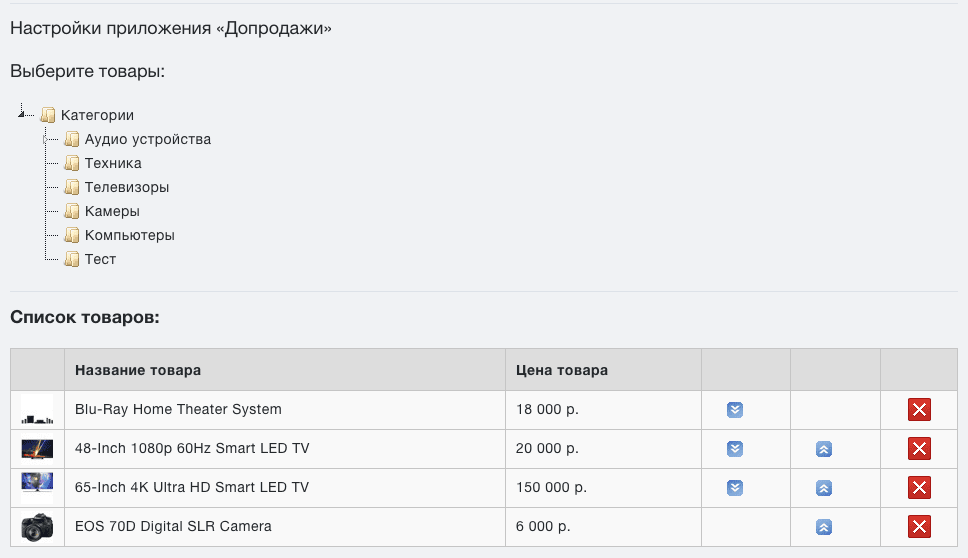
Task: Remove EOS 70D Digital SLR Camera row
Action: click(x=919, y=527)
